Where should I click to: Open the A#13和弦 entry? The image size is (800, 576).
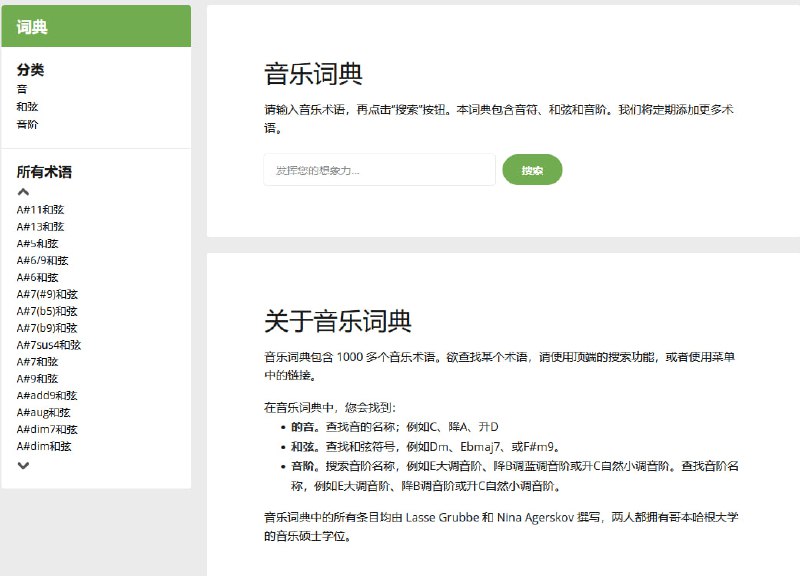tap(40, 226)
